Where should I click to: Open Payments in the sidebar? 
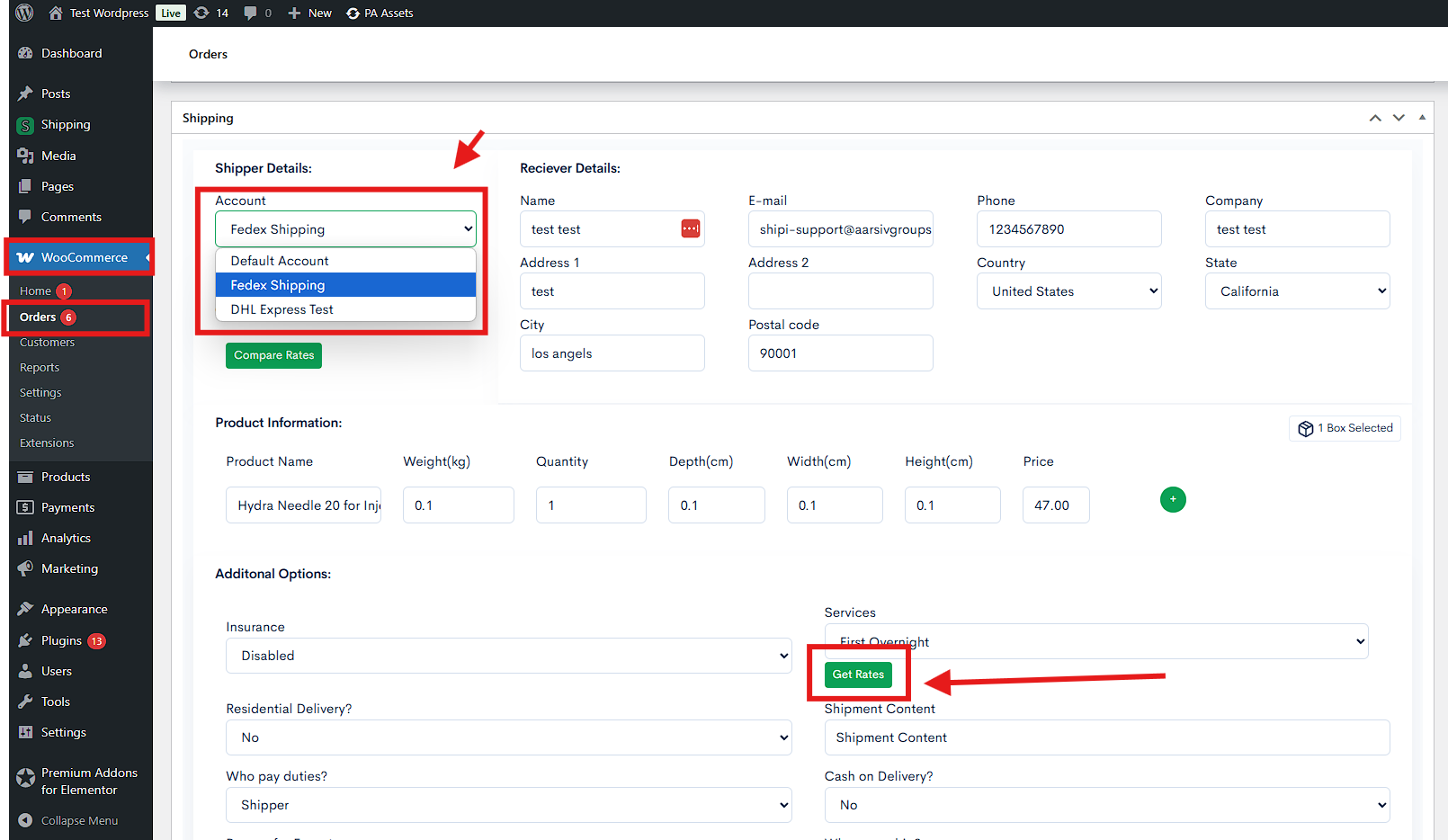(x=67, y=507)
